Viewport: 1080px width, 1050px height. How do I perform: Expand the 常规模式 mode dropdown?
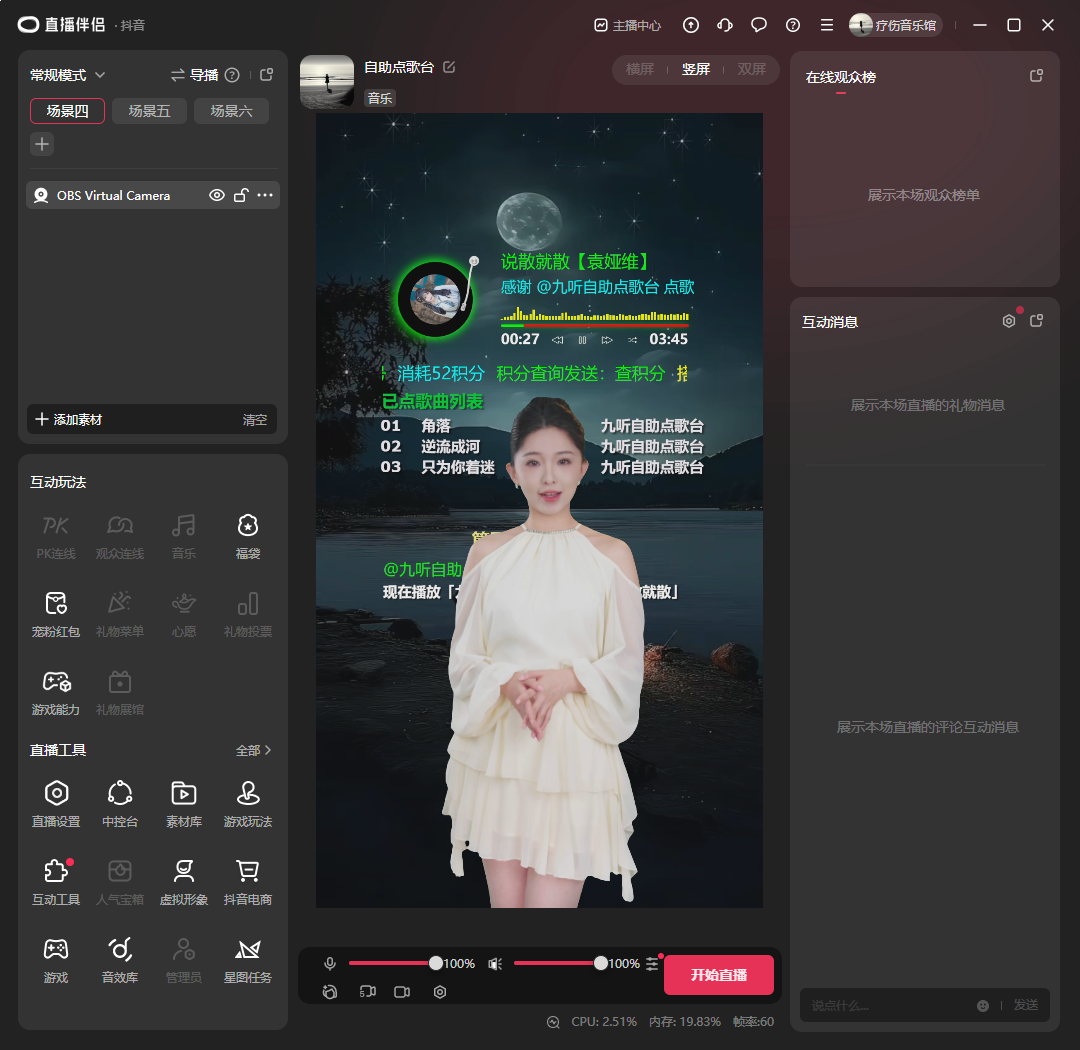[68, 75]
